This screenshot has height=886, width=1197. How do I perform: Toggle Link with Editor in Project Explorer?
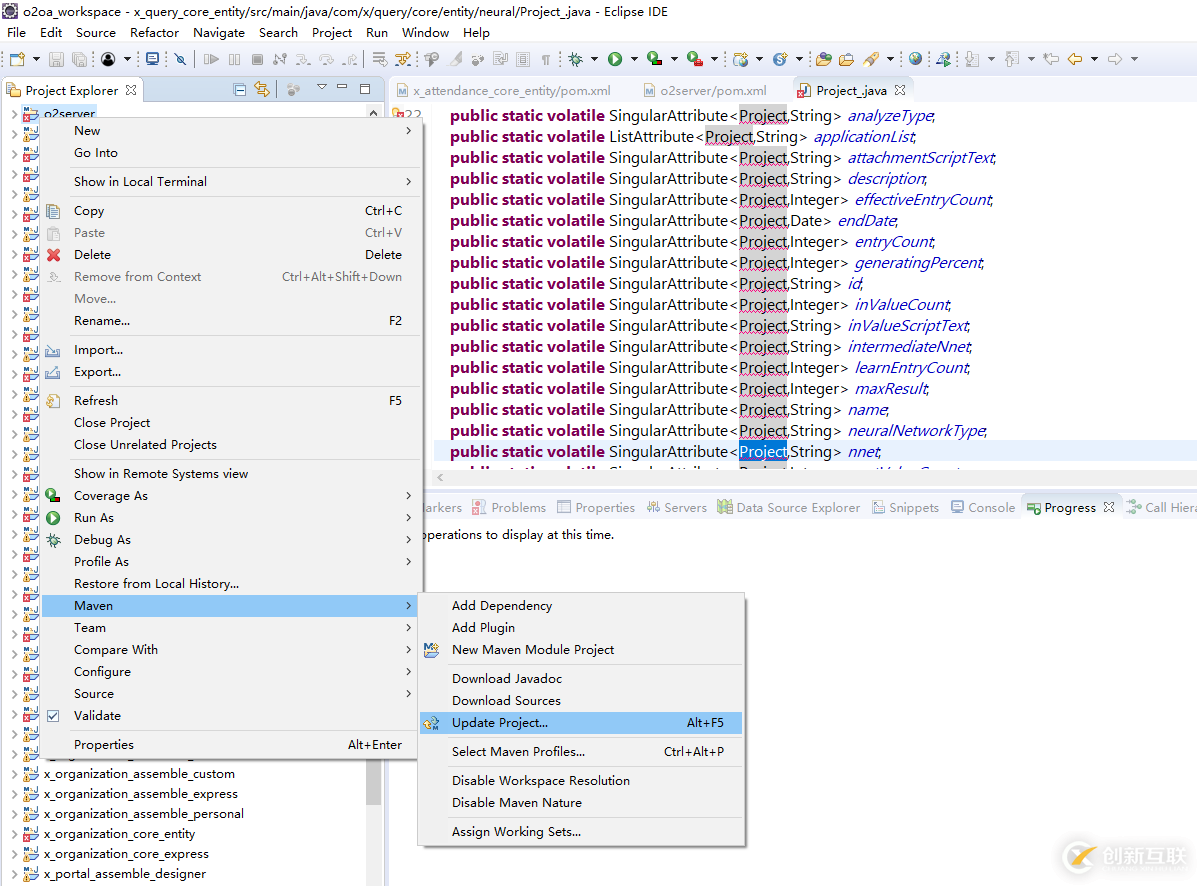pyautogui.click(x=262, y=90)
